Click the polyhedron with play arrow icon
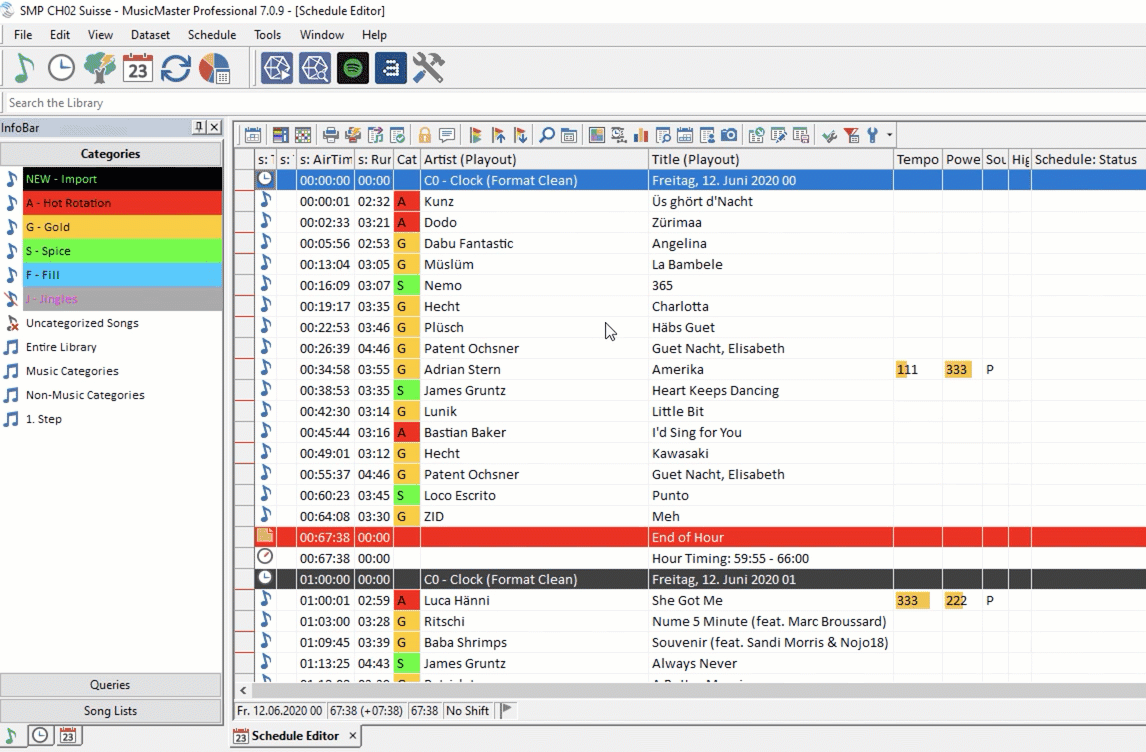1146x752 pixels. 277,69
